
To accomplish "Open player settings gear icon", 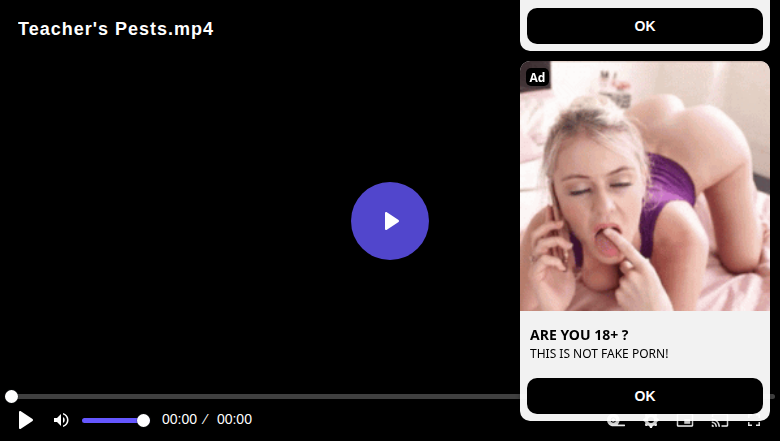I will point(650,423).
